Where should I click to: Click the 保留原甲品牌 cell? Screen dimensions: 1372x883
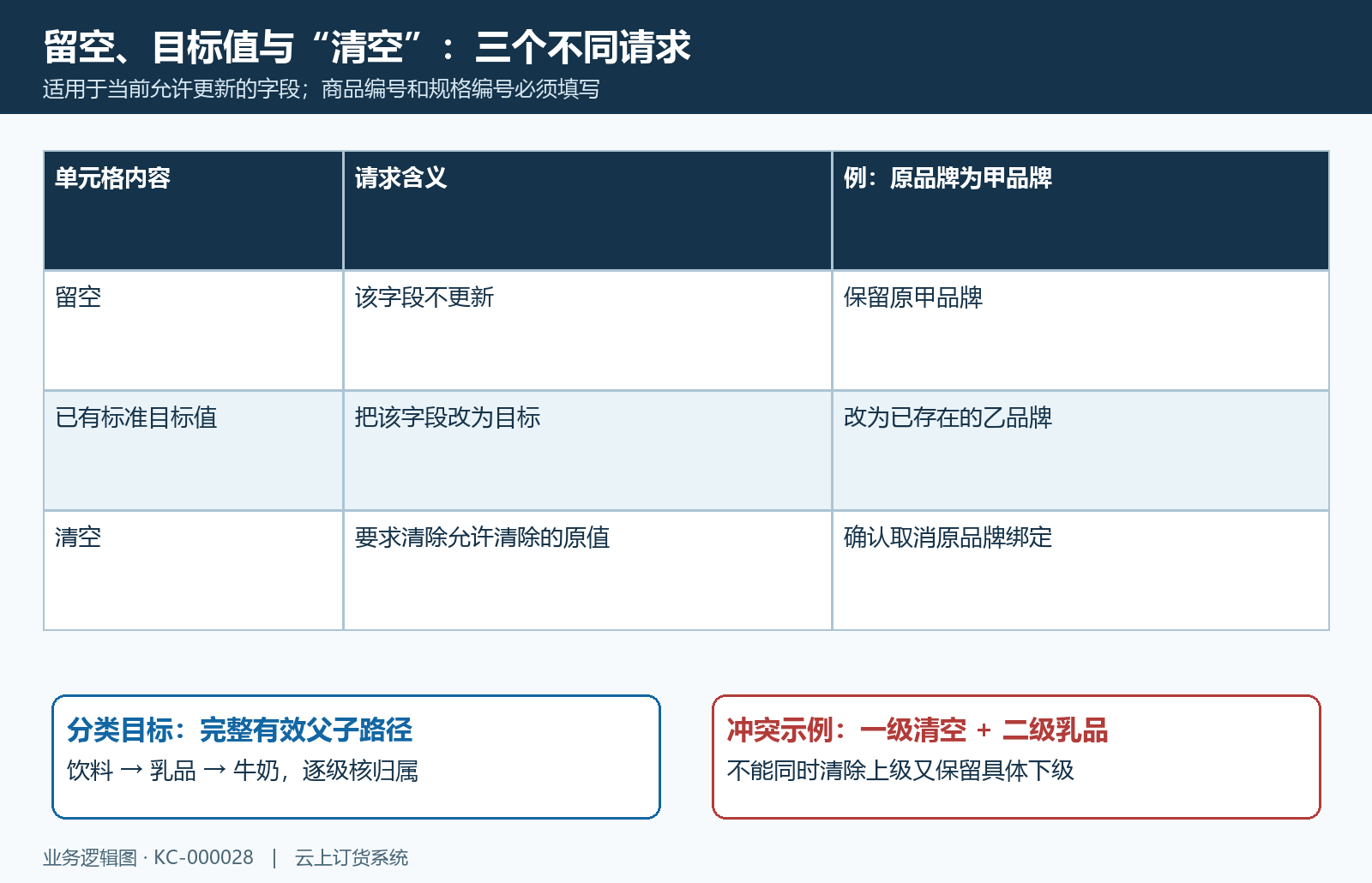pyautogui.click(x=1080, y=331)
